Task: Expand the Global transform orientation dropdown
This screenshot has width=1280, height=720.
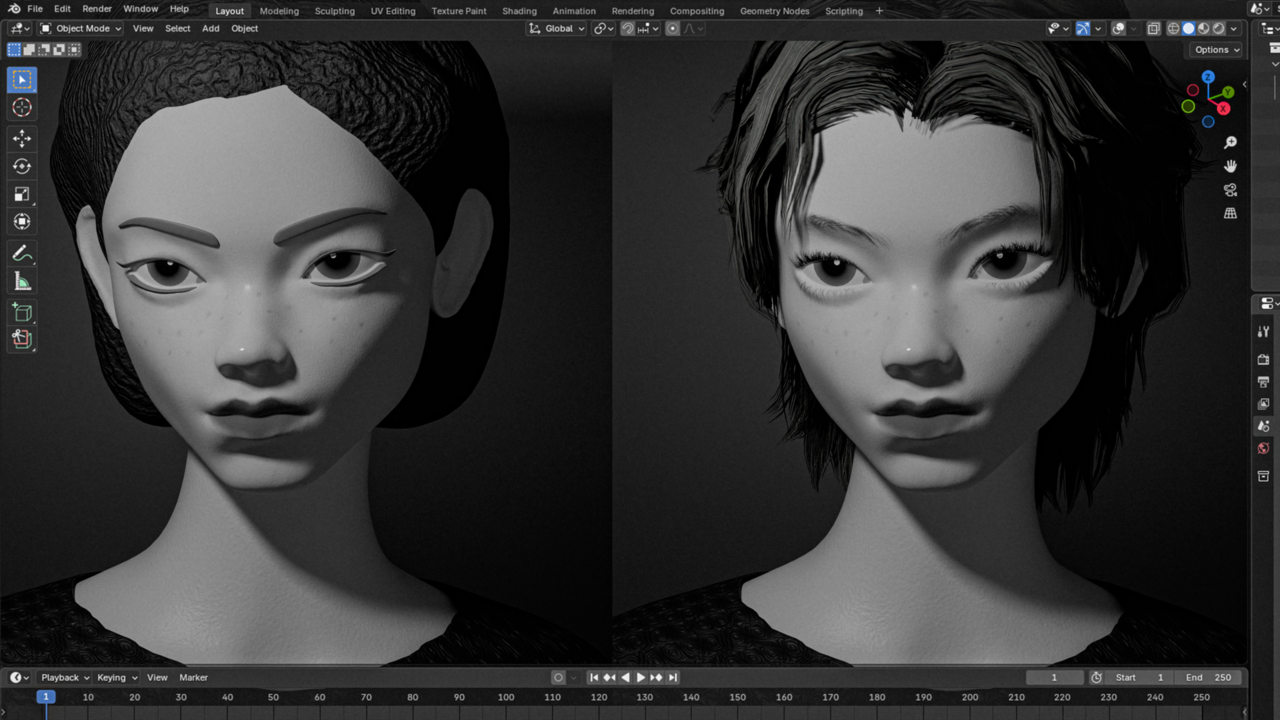Action: 557,29
